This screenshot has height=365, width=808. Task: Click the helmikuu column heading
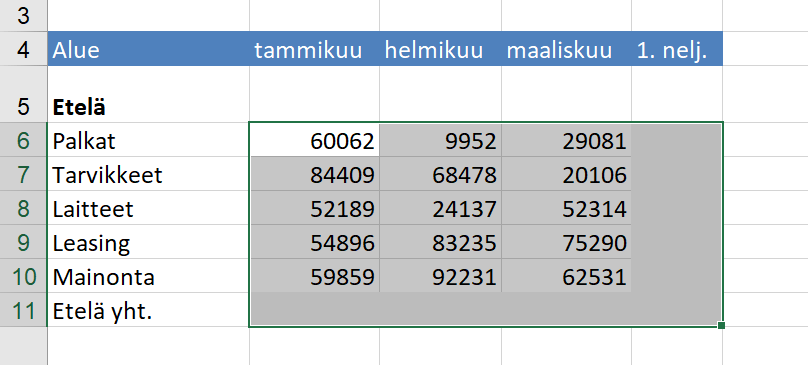point(440,48)
